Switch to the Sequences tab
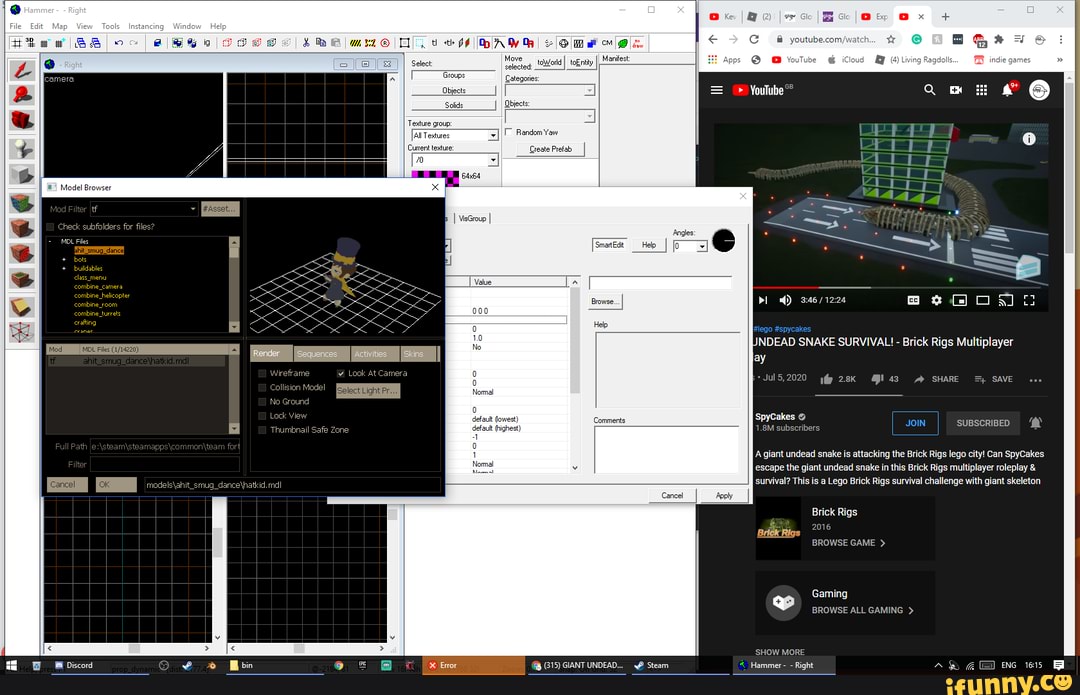The width and height of the screenshot is (1080, 695). coord(317,354)
